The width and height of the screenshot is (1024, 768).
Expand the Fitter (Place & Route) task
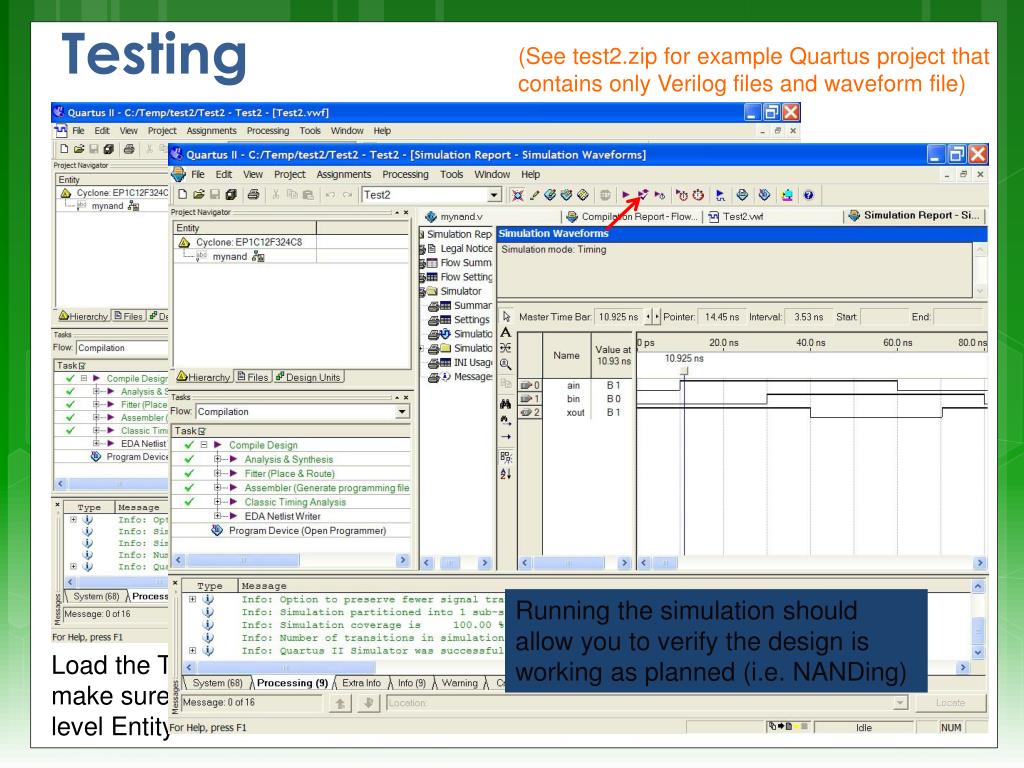[x=217, y=473]
